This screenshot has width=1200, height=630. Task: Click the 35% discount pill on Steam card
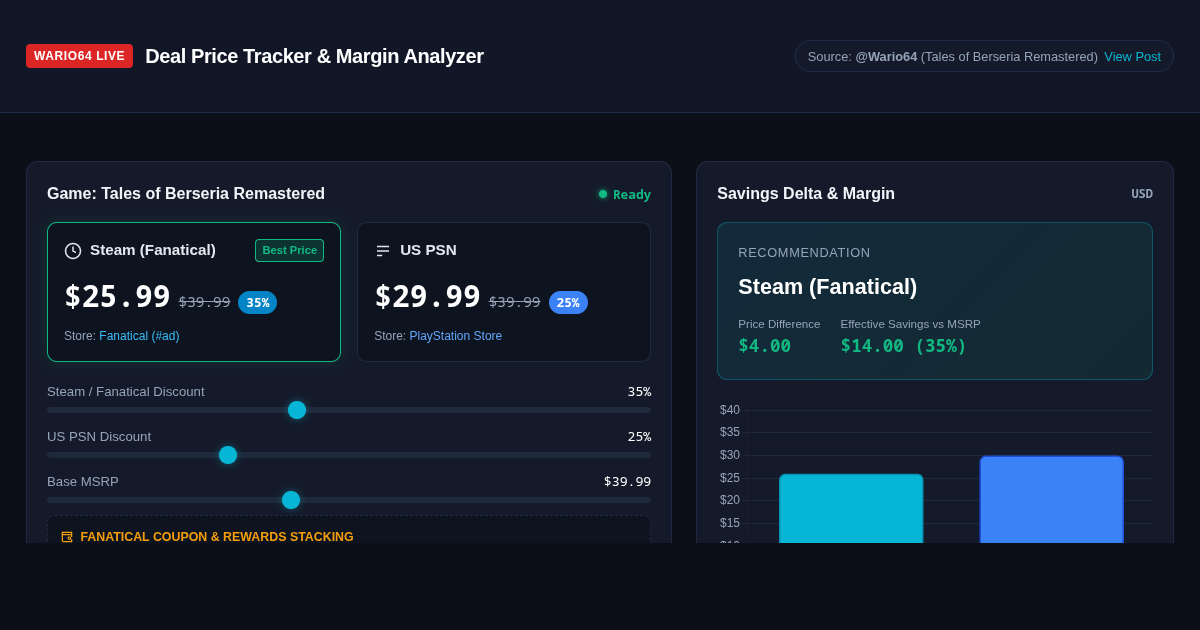tap(258, 302)
